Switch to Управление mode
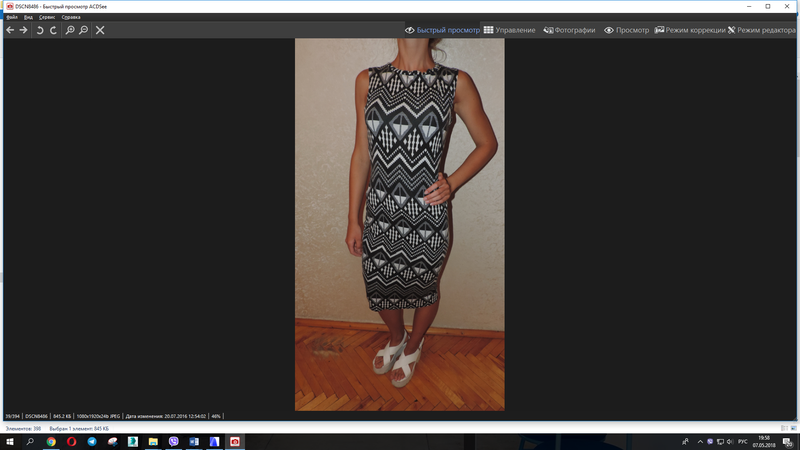Screen dimensions: 800x450 [509, 30]
